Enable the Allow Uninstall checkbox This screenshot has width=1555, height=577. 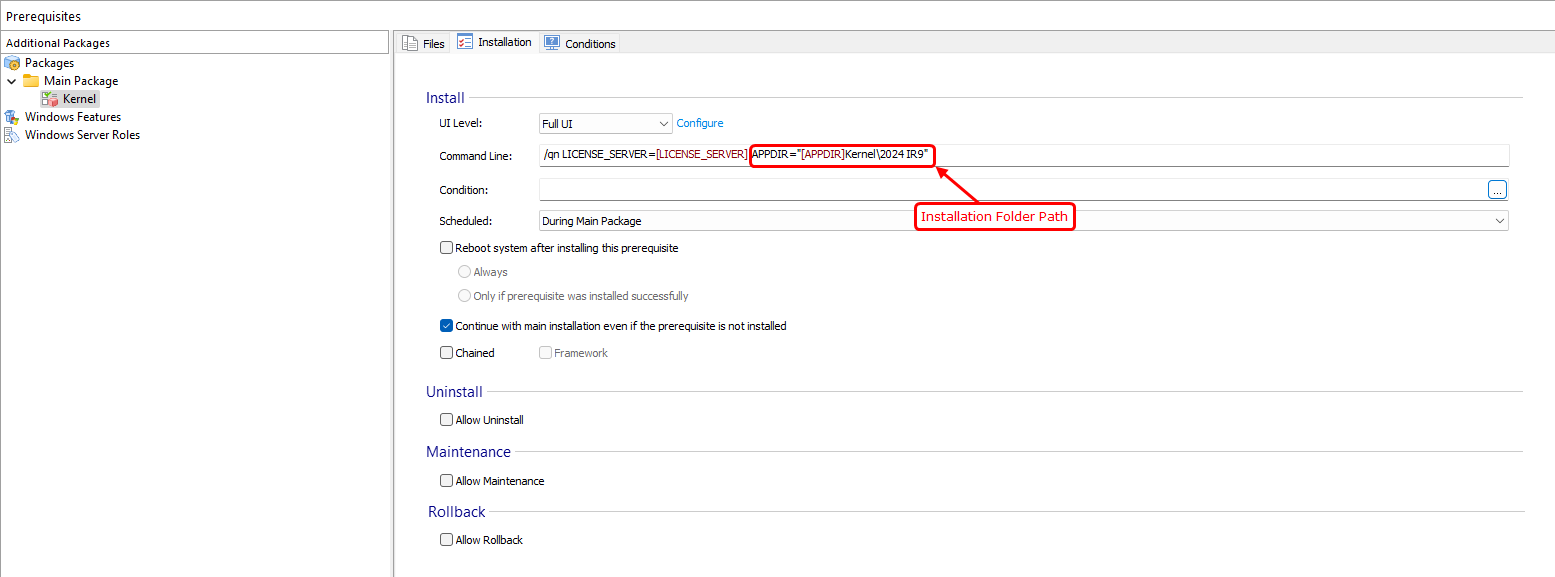click(x=447, y=420)
